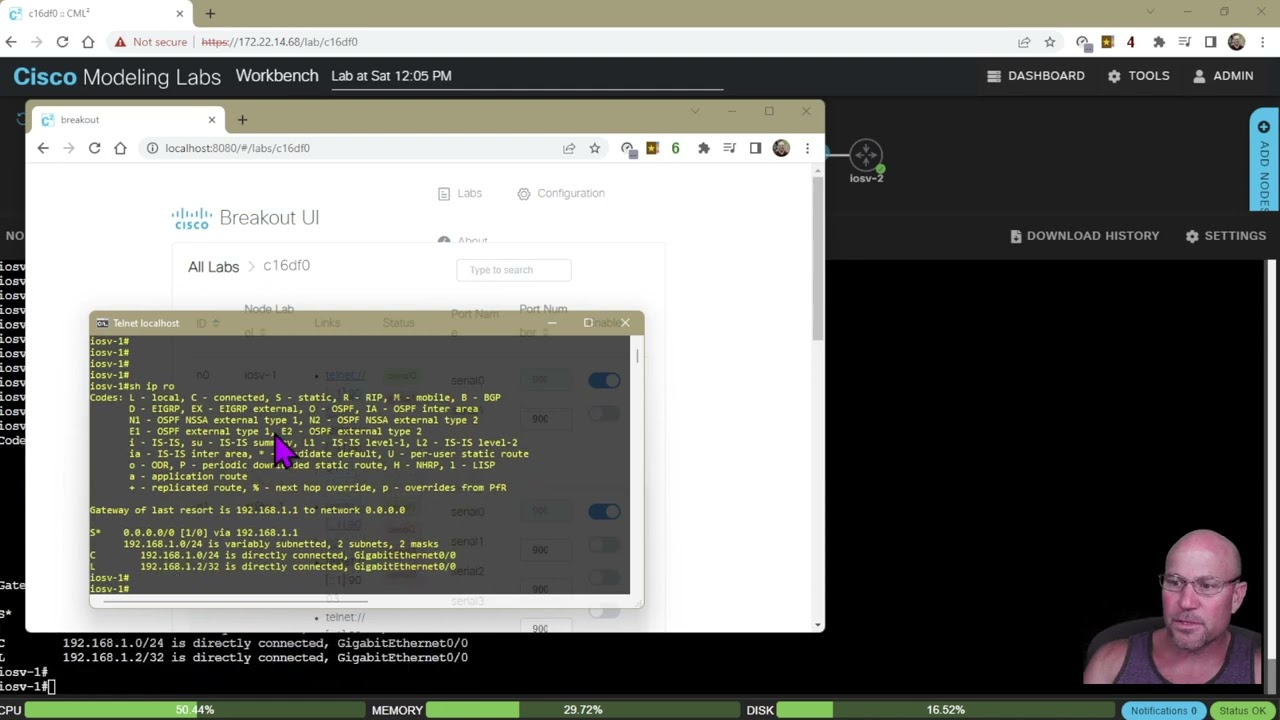Select the c16df0 :: CML² browser tab
This screenshot has height=720, width=1280.
pyautogui.click(x=96, y=14)
